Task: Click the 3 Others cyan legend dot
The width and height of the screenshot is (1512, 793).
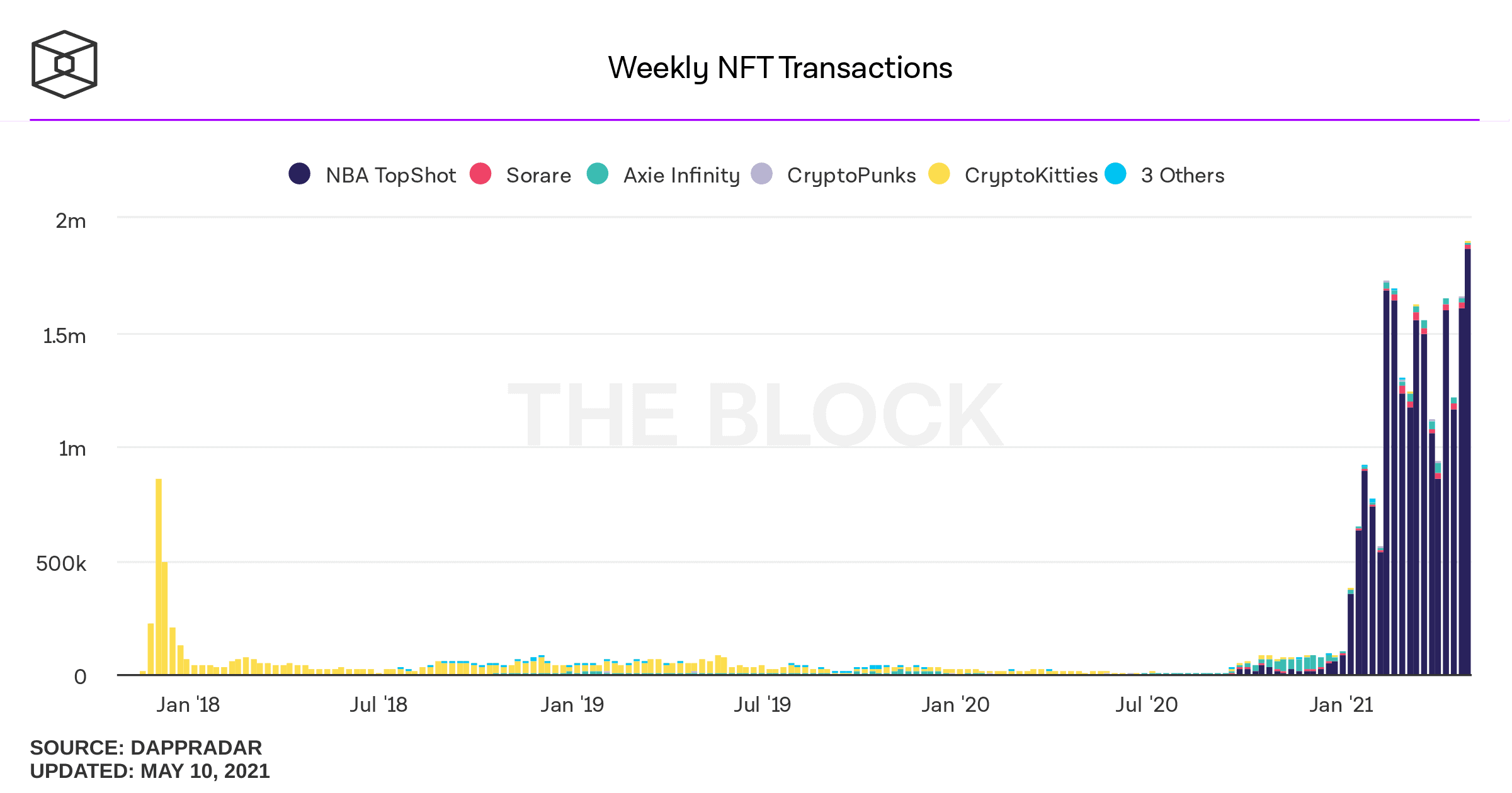Action: coord(1116,174)
